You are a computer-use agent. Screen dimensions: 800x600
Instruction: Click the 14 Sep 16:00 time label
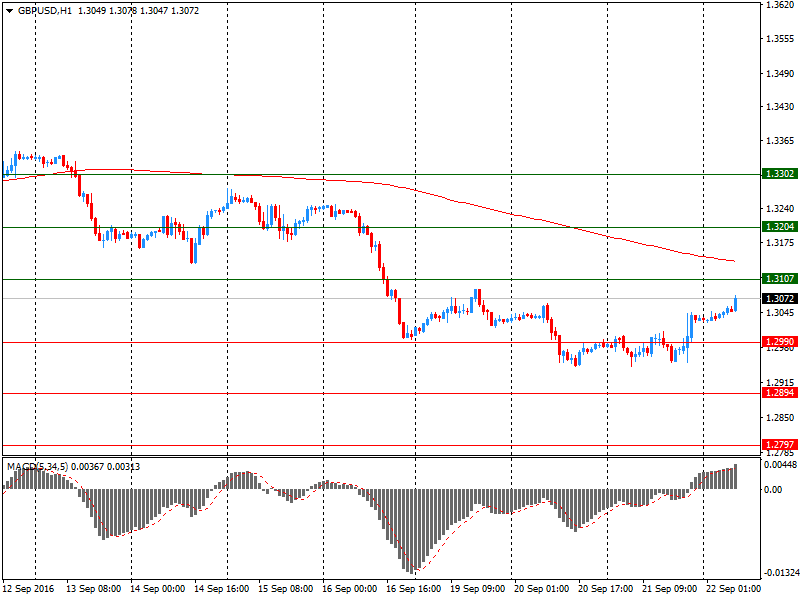pos(221,589)
